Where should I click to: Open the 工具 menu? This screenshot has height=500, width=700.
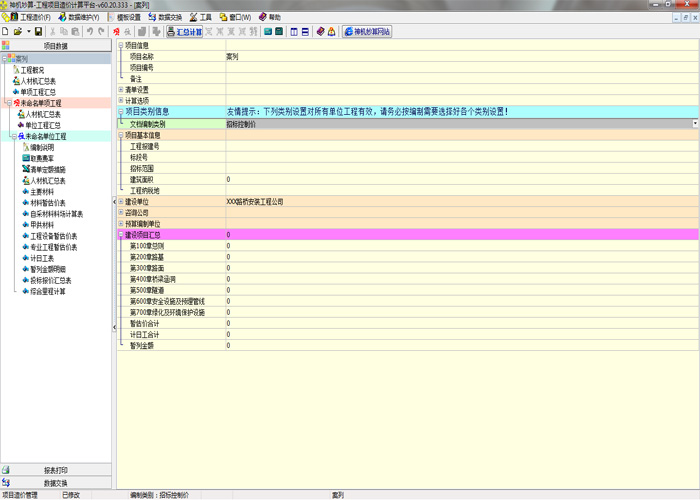coord(203,17)
